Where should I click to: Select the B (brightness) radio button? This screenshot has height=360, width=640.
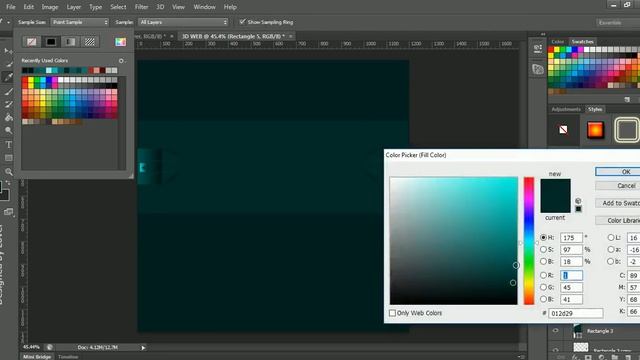pos(543,261)
